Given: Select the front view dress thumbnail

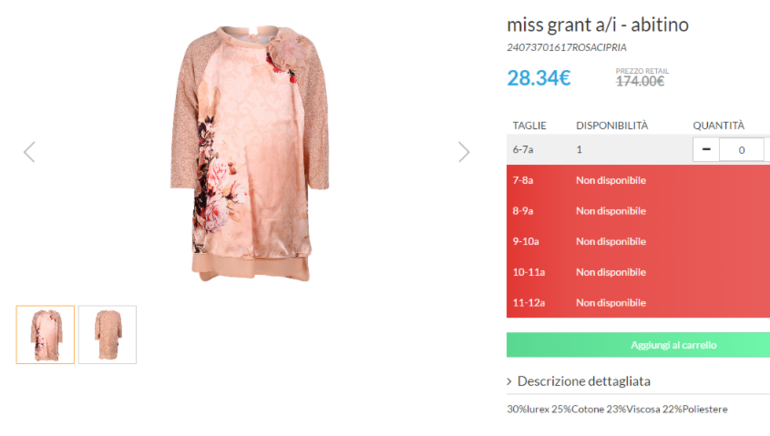Looking at the screenshot, I should pos(45,334).
